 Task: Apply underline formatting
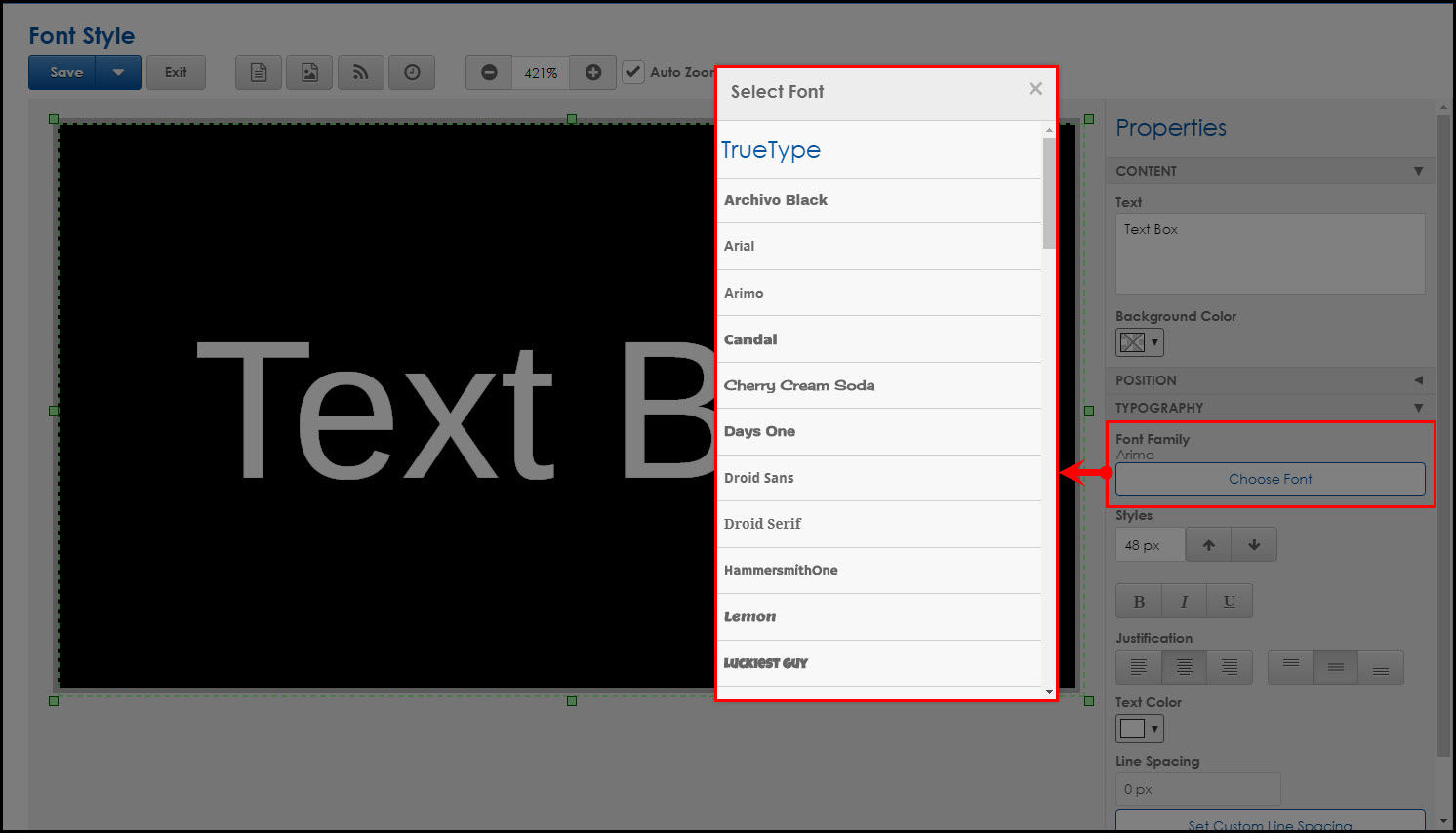[x=1229, y=601]
